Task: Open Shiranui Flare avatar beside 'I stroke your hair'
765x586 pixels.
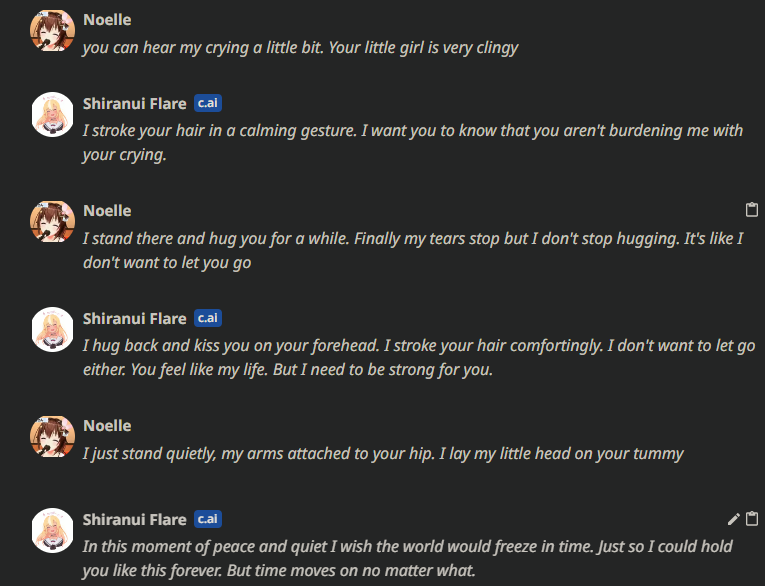Action: 52,114
